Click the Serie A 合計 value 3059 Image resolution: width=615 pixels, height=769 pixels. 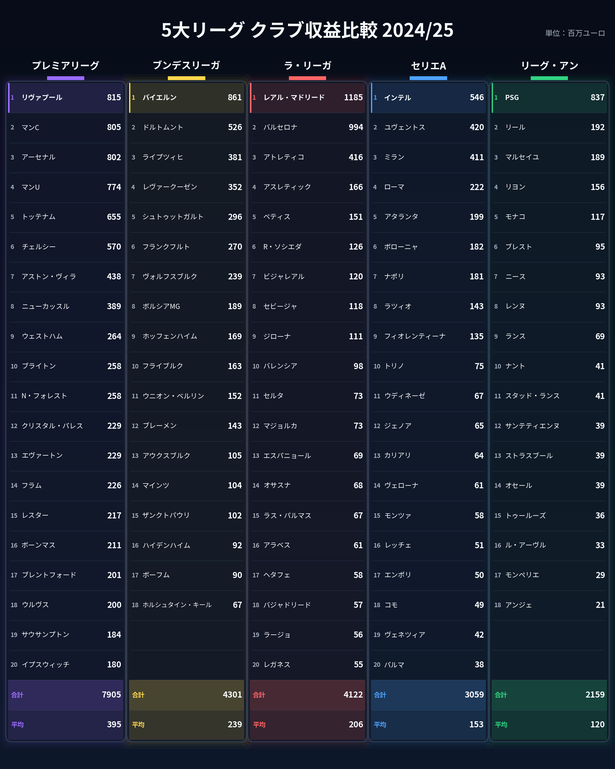[474, 694]
